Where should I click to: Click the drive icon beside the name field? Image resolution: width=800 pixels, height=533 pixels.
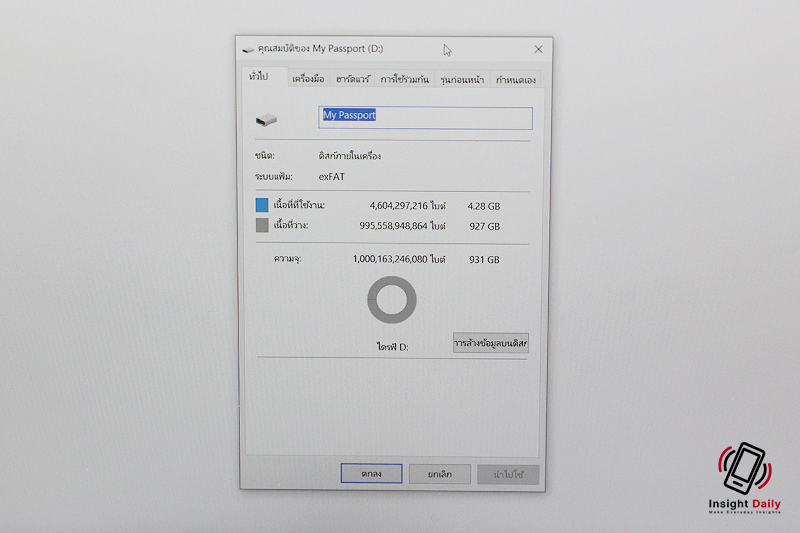[267, 120]
